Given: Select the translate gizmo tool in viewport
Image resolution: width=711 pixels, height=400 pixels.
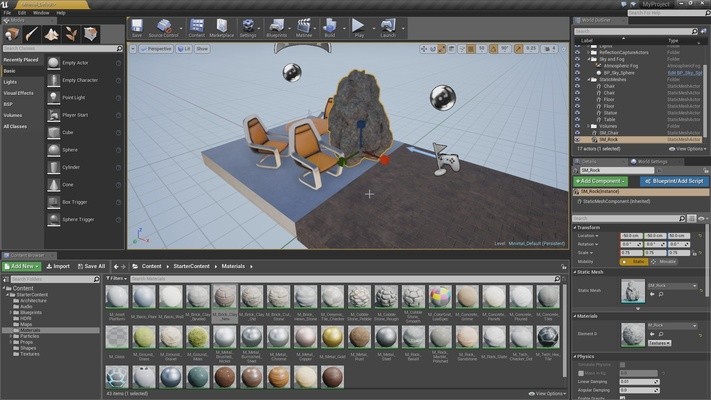Looking at the screenshot, I should tap(424, 49).
